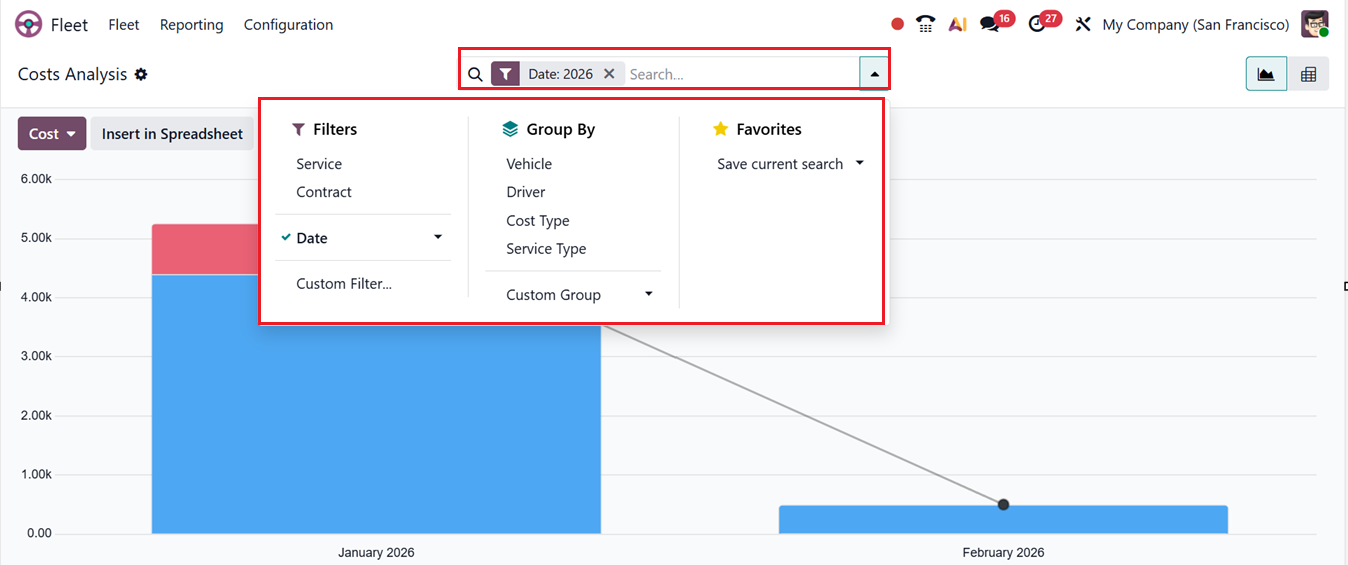1348x565 pixels.
Task: Click Insert in Spreadsheet button
Action: (x=172, y=134)
